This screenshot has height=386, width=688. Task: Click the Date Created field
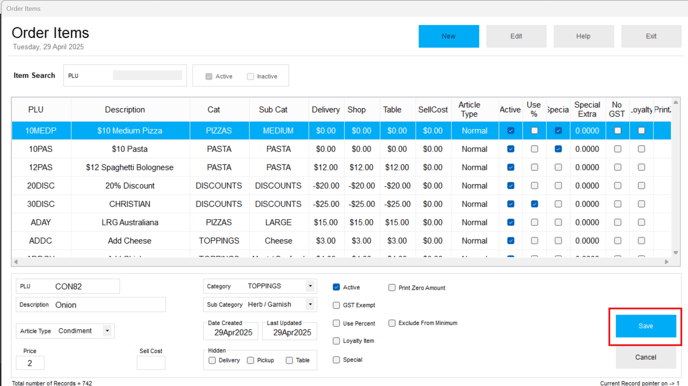click(x=232, y=332)
